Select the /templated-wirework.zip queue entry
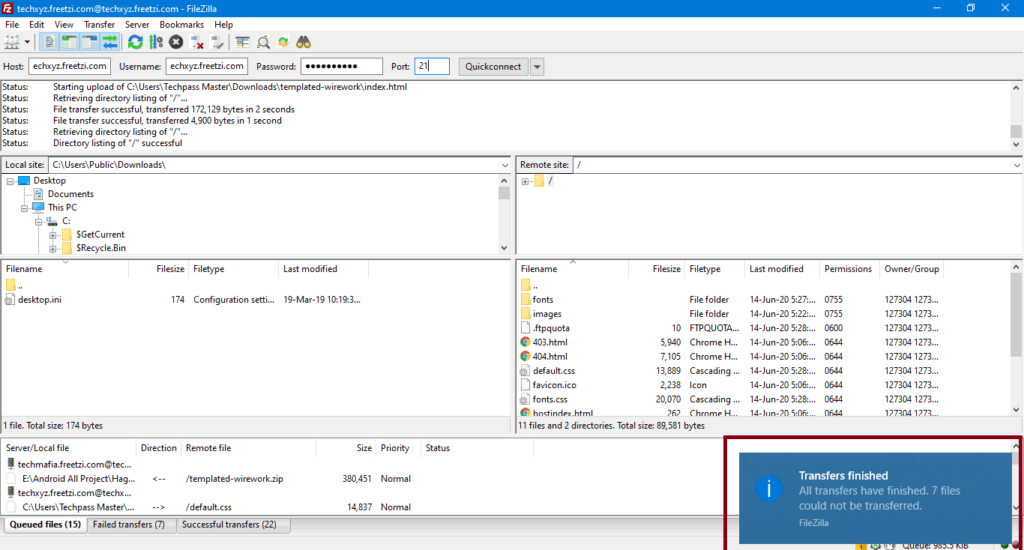The image size is (1024, 550). click(x=234, y=479)
